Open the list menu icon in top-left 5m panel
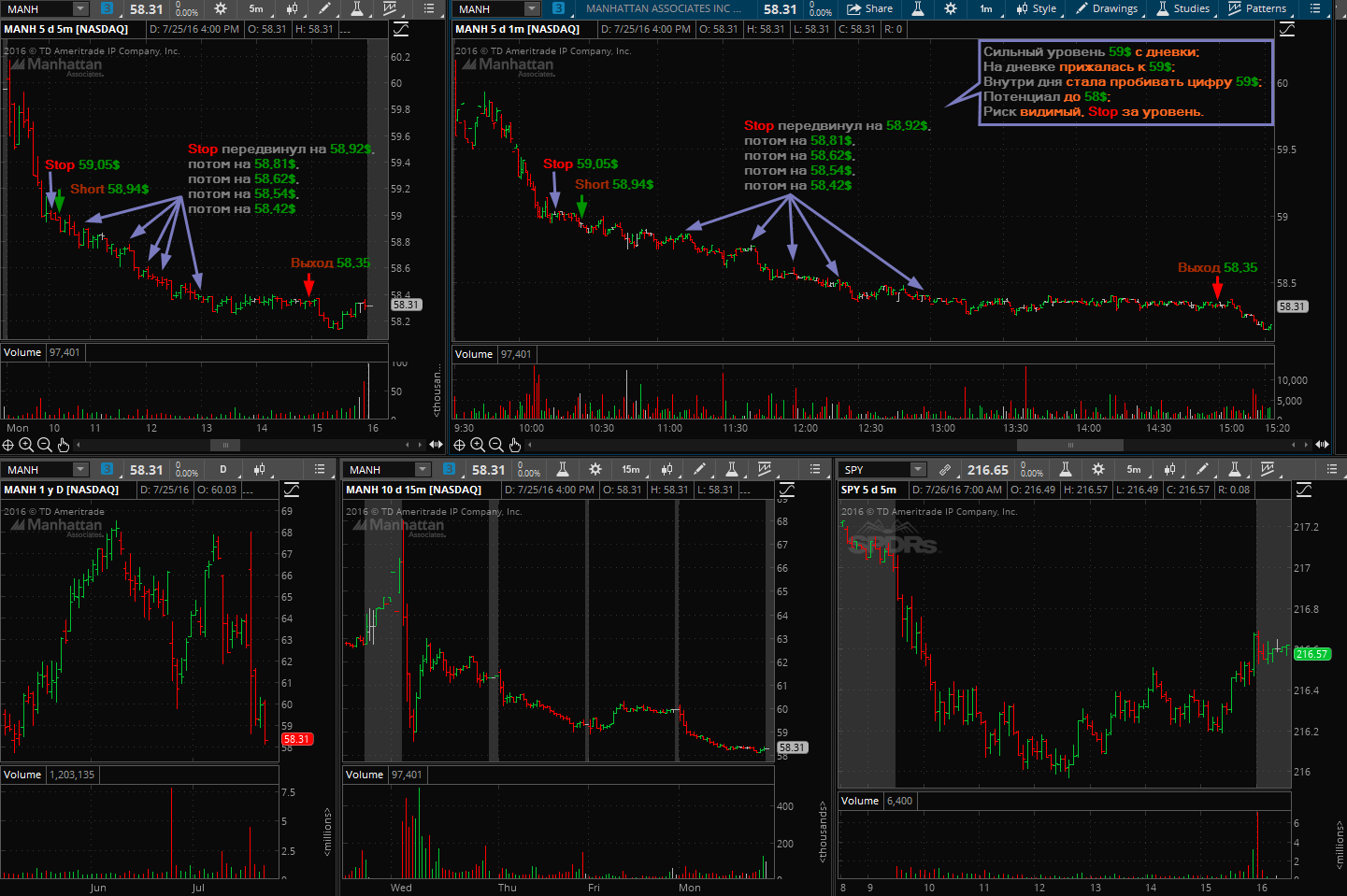Image resolution: width=1347 pixels, height=896 pixels. point(429,8)
